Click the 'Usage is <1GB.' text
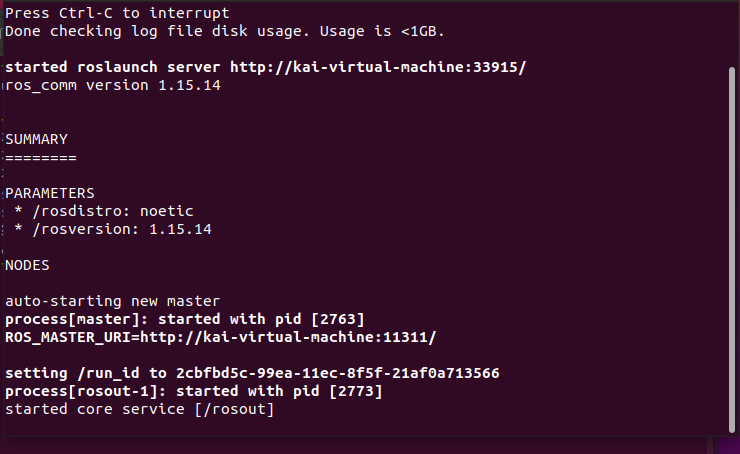 (382, 32)
